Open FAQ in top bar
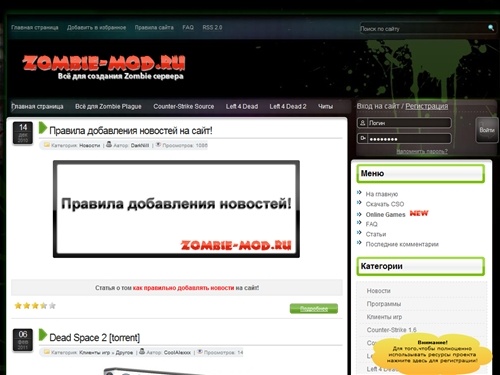500x375 pixels. (x=188, y=28)
